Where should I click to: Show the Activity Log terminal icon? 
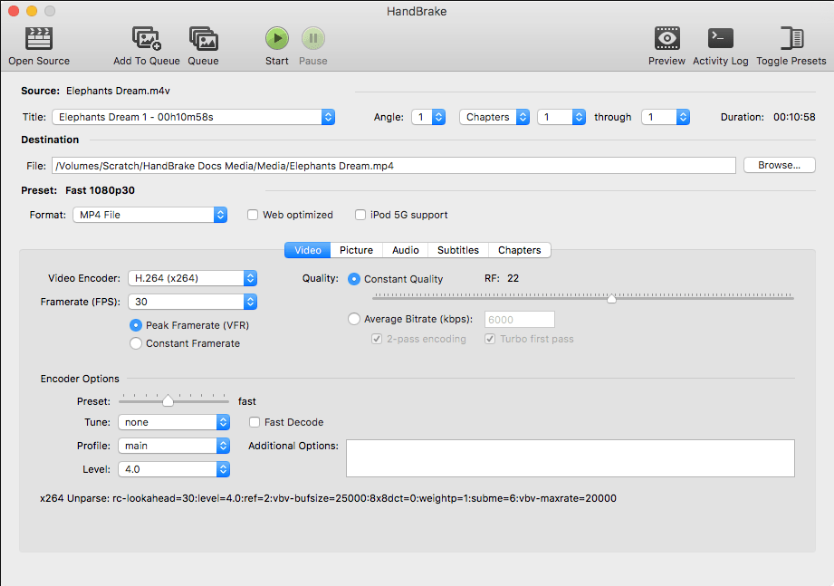720,39
